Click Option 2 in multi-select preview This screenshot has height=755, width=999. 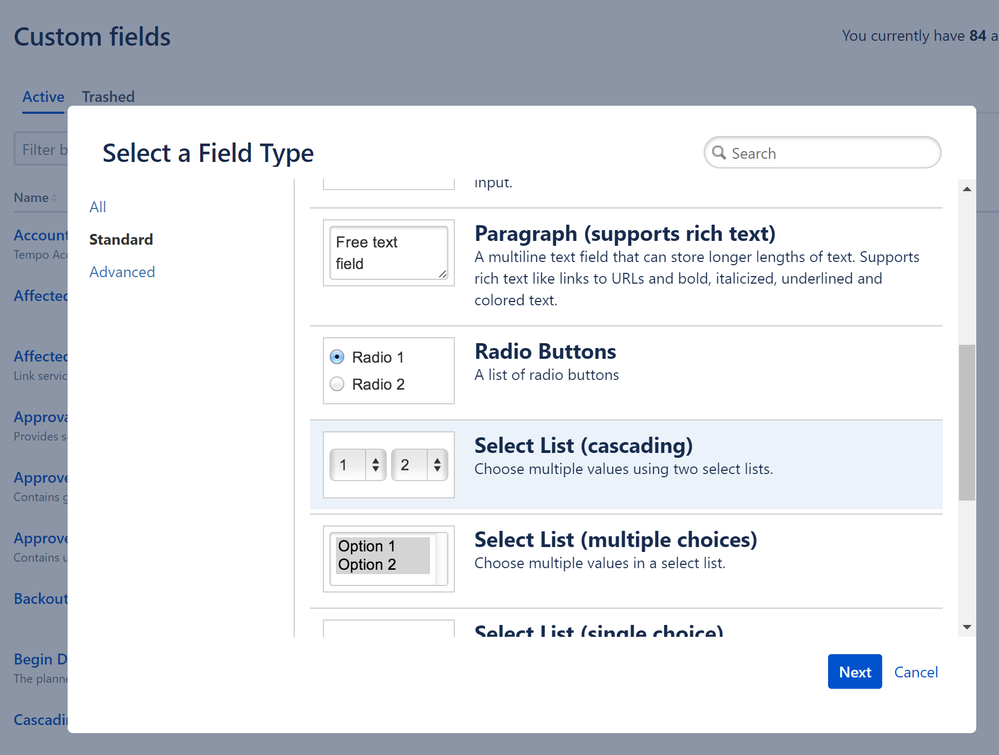tap(367, 564)
